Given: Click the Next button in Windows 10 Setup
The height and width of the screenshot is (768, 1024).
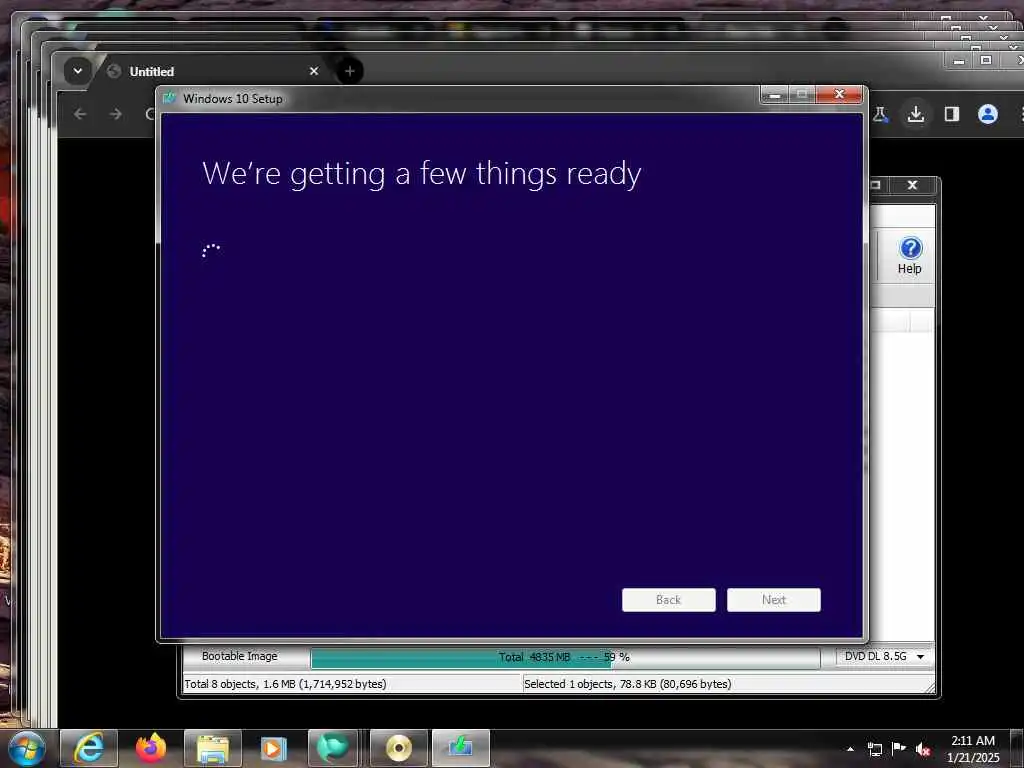Looking at the screenshot, I should 773,600.
